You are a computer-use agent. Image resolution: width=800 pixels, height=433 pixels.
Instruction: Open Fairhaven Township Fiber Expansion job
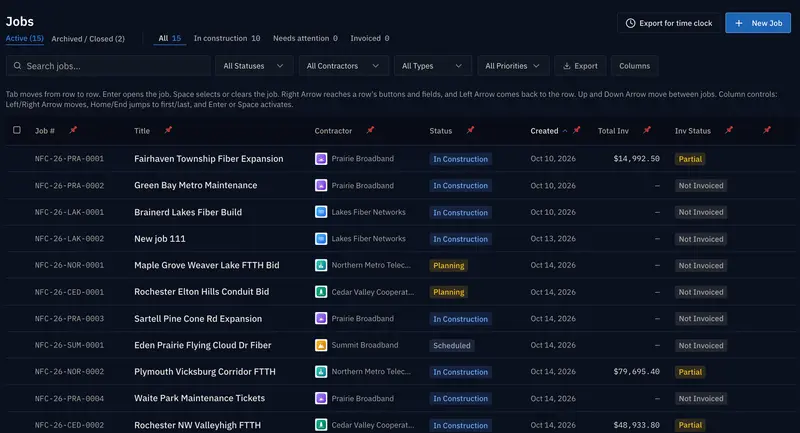click(x=209, y=159)
